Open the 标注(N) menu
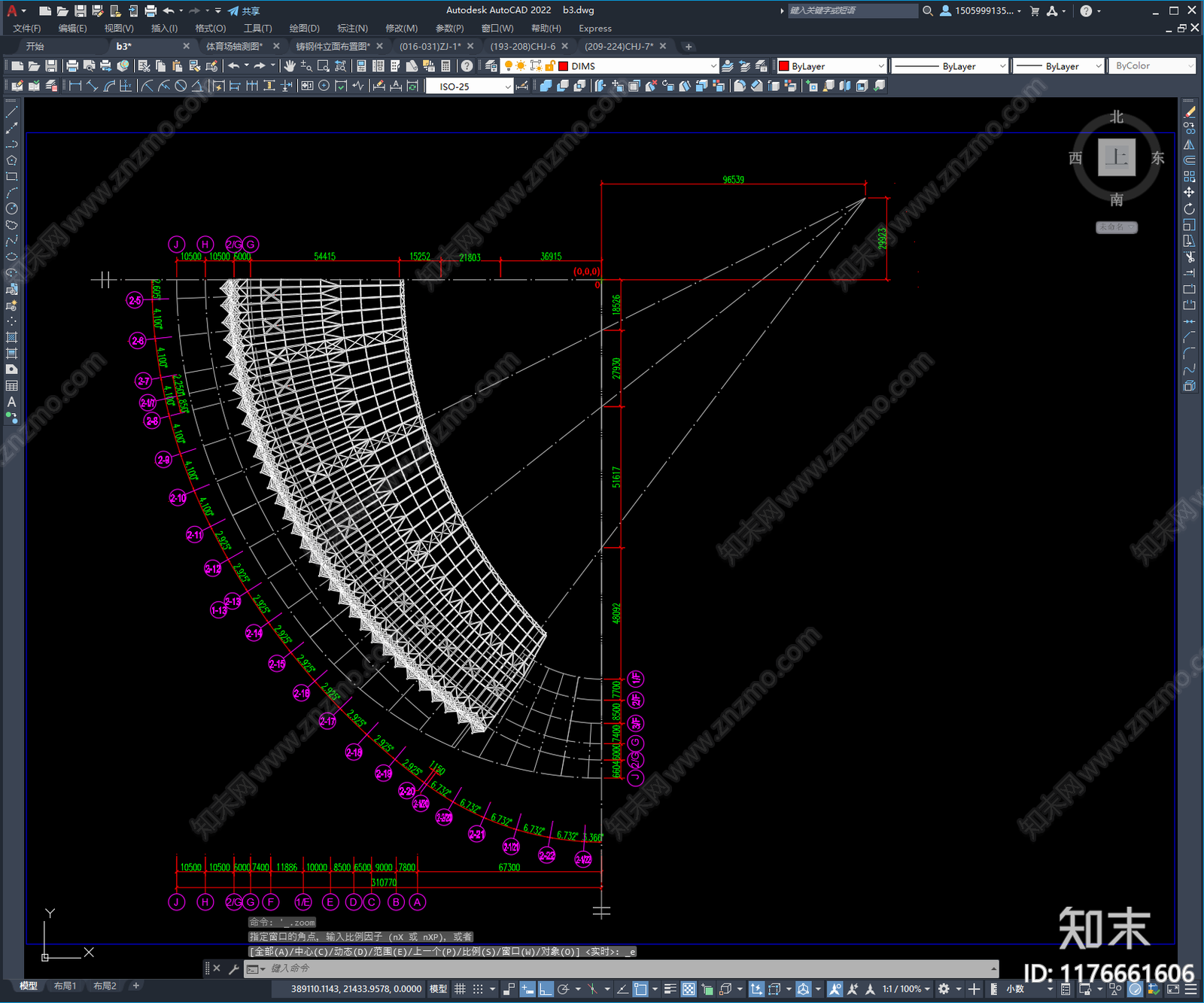Image resolution: width=1204 pixels, height=1003 pixels. (x=352, y=28)
